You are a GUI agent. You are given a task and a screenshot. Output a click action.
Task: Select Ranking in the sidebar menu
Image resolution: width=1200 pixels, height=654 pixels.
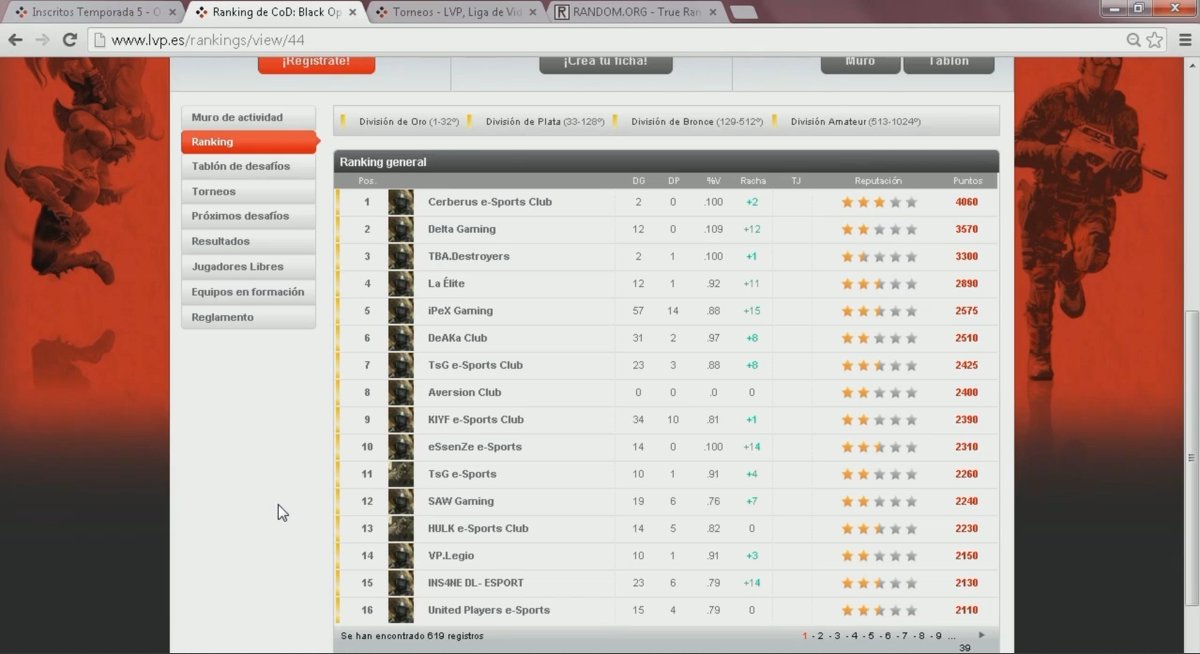click(x=248, y=142)
